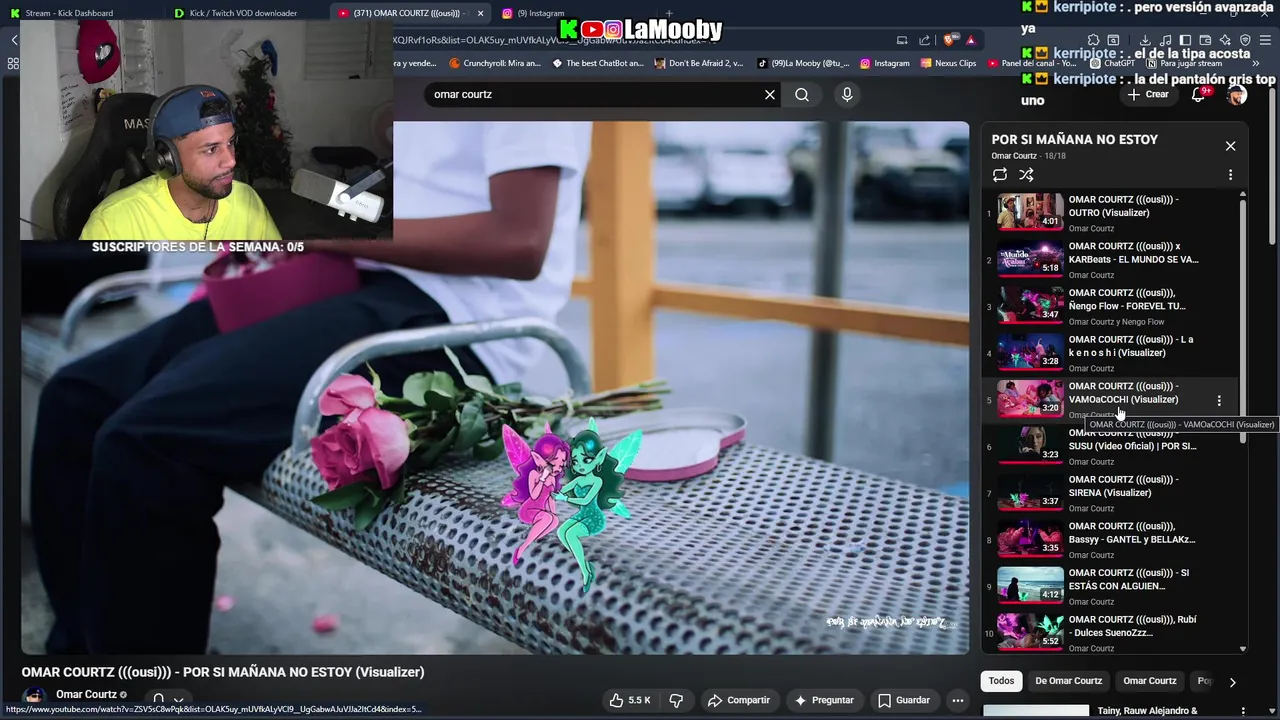Play VAMOaCOCHI (Visualizer) thumbnail
Image resolution: width=1280 pixels, height=720 pixels.
1030,399
